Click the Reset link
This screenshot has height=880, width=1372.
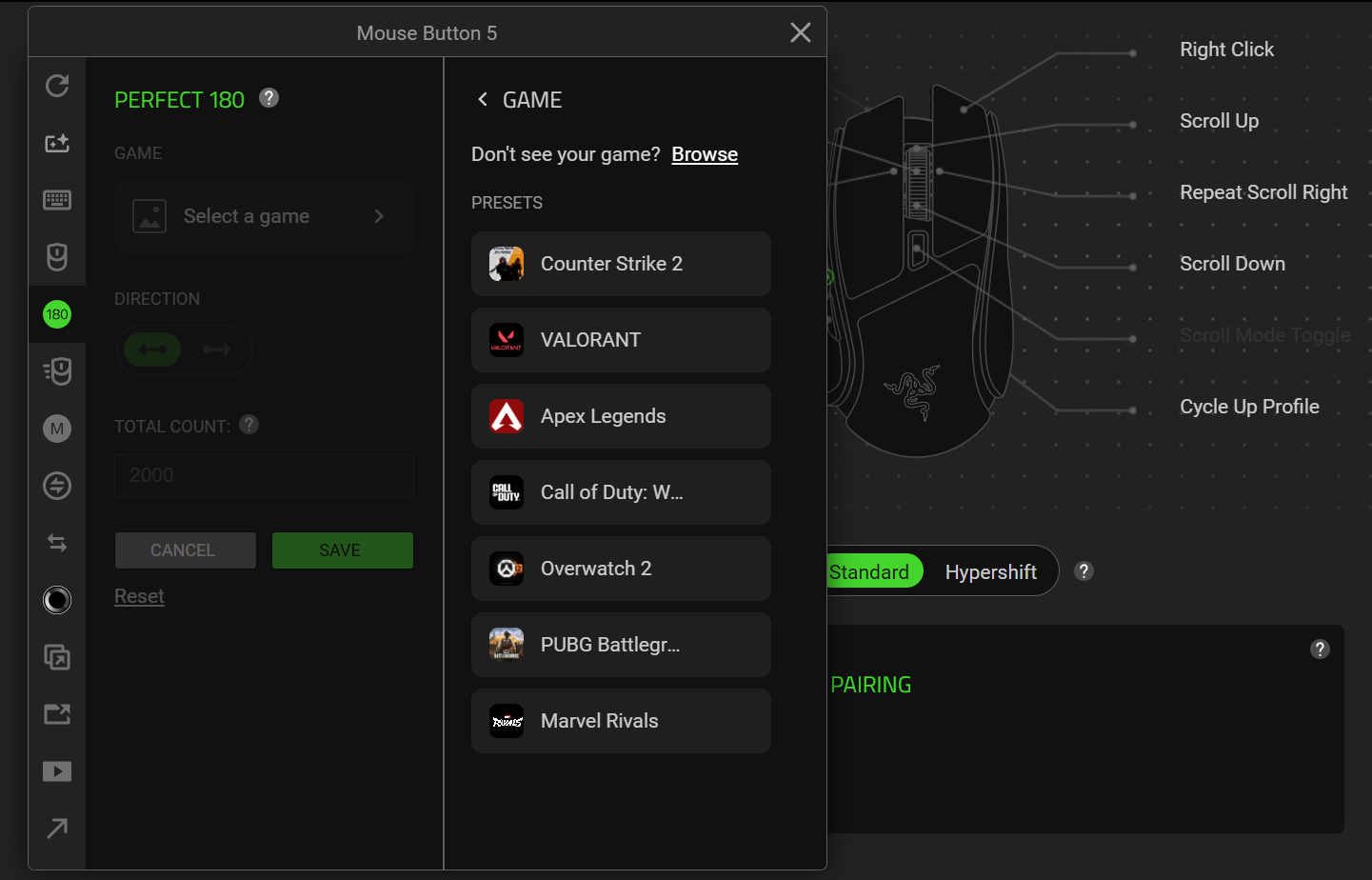pos(139,596)
